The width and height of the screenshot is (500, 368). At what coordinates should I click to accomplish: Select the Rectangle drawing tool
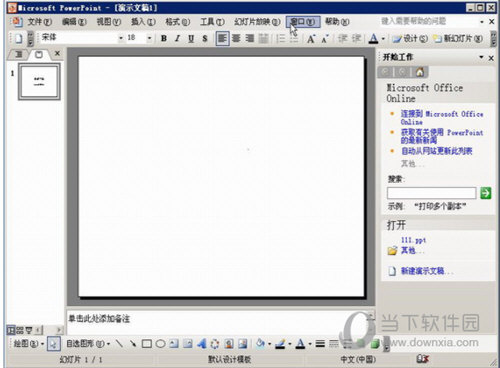(147, 344)
